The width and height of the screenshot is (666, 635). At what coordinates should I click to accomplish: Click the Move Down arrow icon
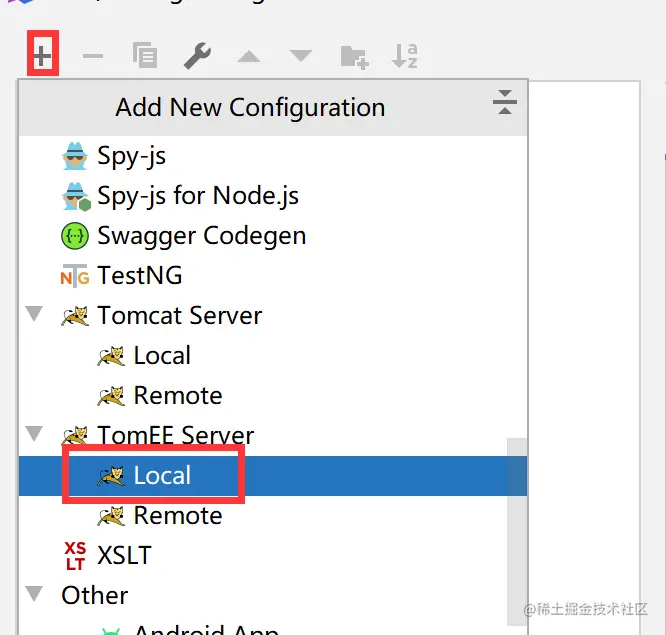pos(301,55)
